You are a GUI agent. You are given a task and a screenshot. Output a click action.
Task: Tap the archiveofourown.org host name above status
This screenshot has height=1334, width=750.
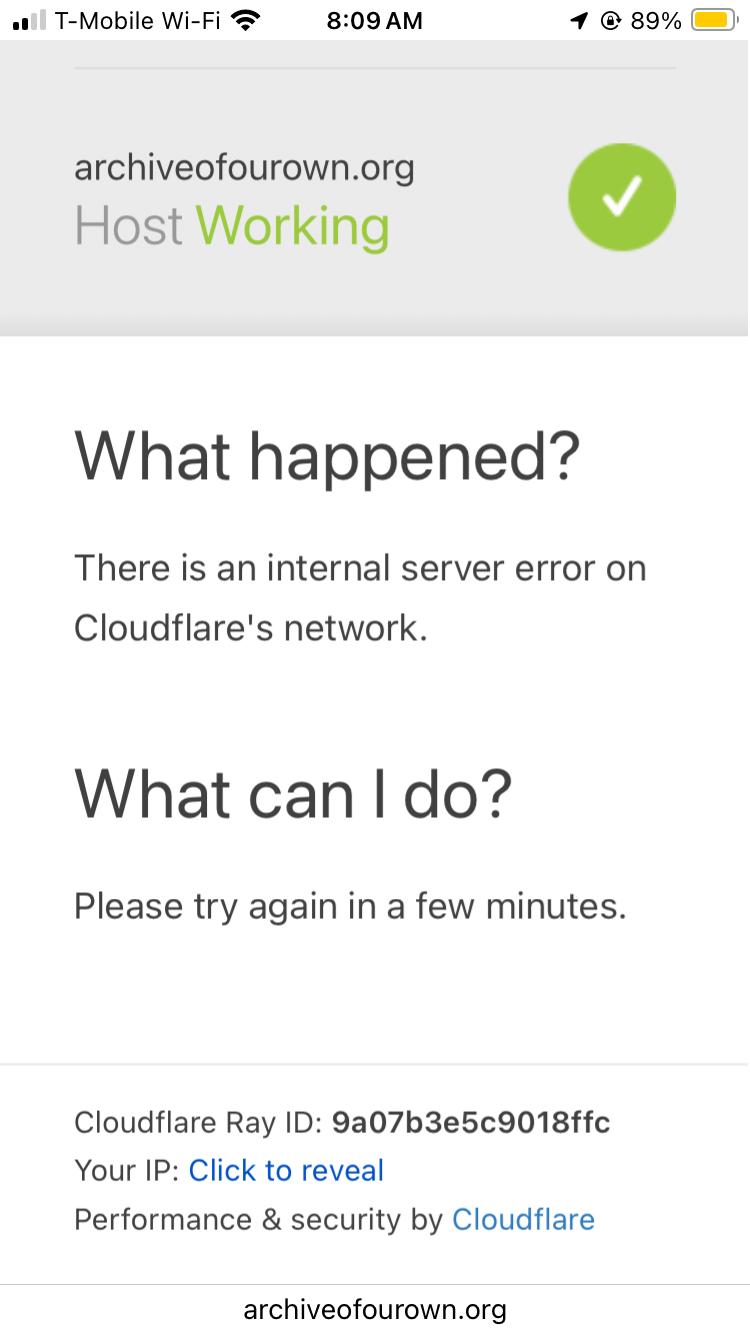pos(244,167)
